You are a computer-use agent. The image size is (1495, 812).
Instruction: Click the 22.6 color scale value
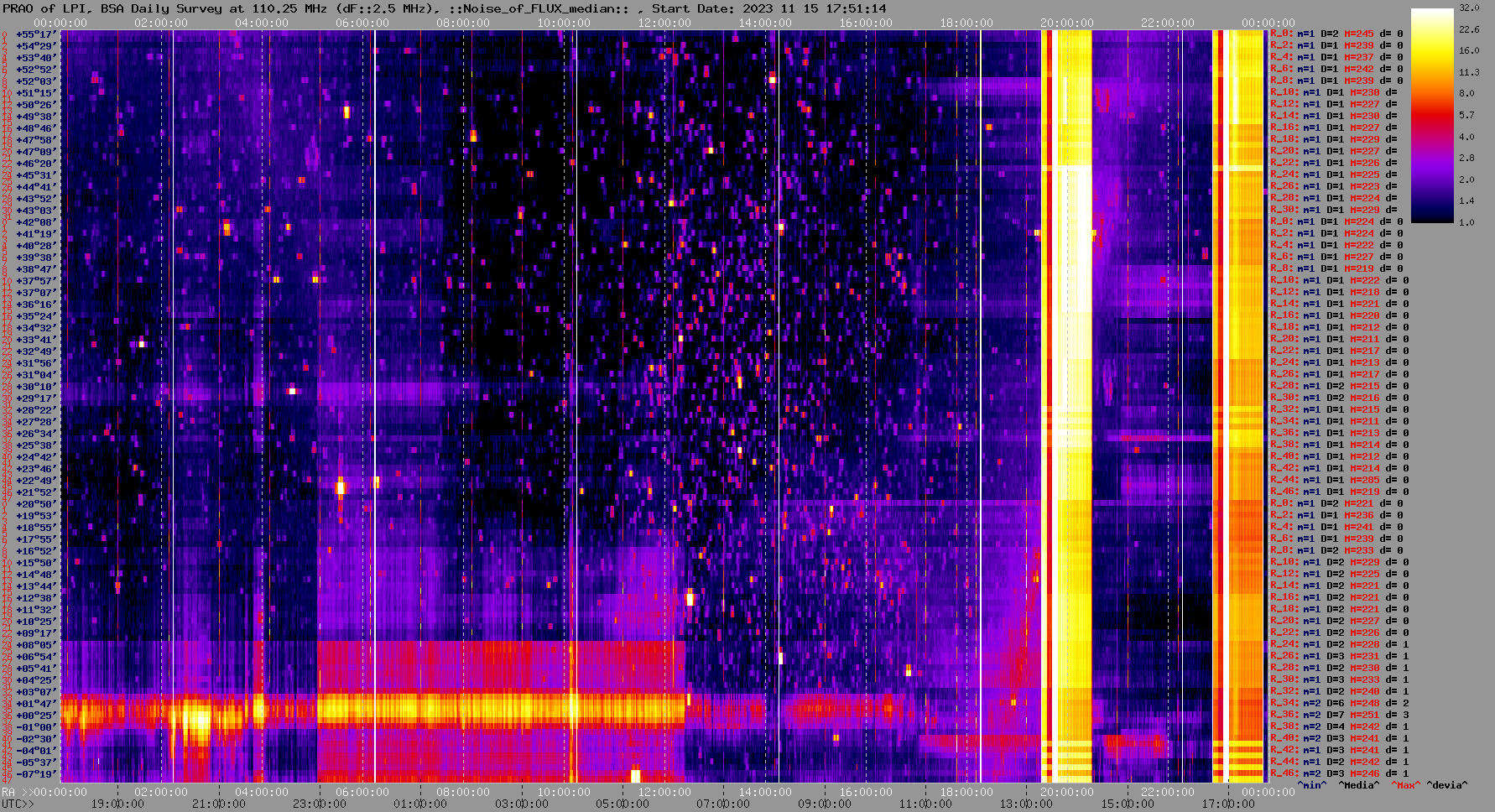(x=1469, y=29)
